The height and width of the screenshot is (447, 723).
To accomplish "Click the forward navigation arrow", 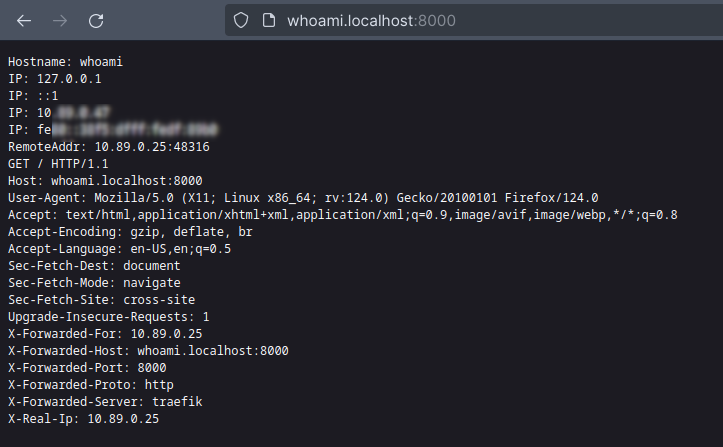I will point(60,20).
